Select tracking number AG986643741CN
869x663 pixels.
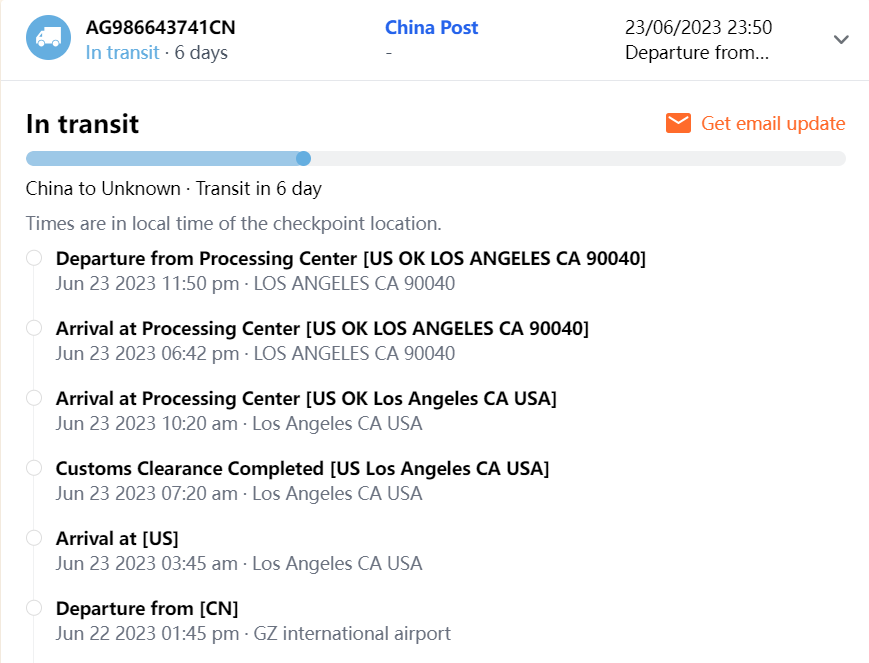(x=160, y=28)
